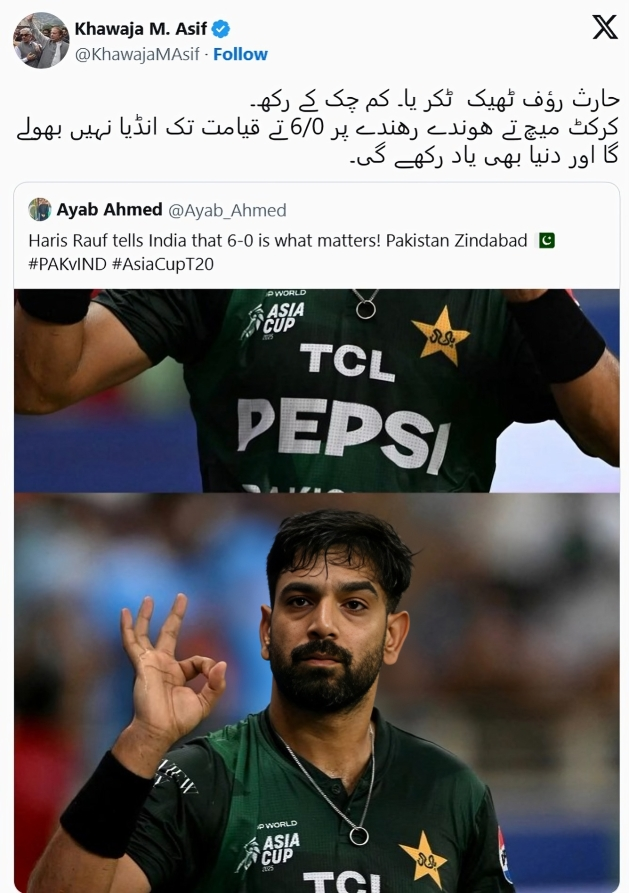This screenshot has width=629, height=893.
Task: Click the X logo icon
Action: 605,27
